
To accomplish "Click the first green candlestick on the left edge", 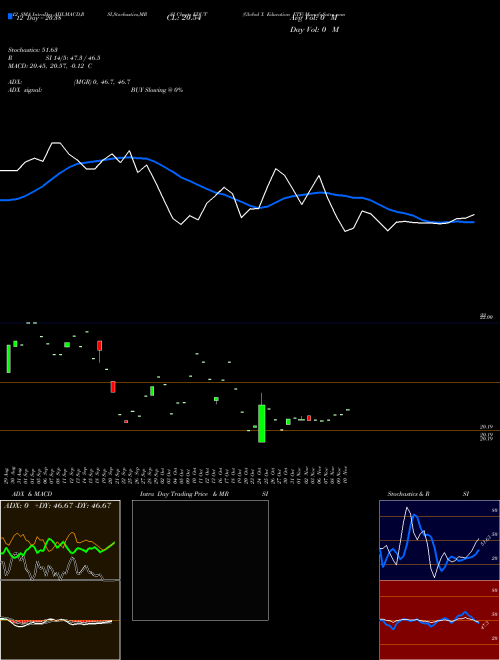I will coord(8,359).
